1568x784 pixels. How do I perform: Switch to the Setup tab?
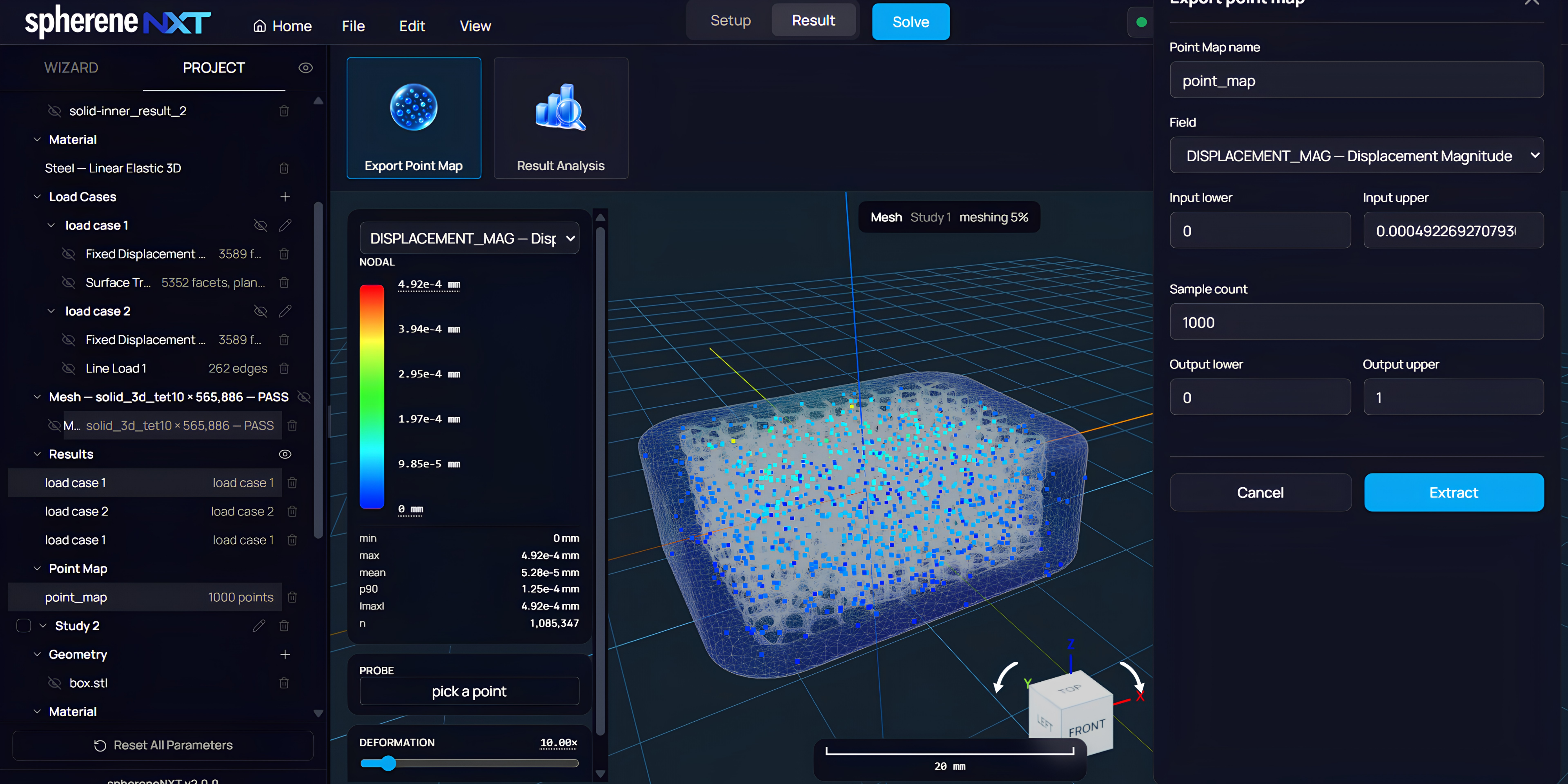coord(730,20)
